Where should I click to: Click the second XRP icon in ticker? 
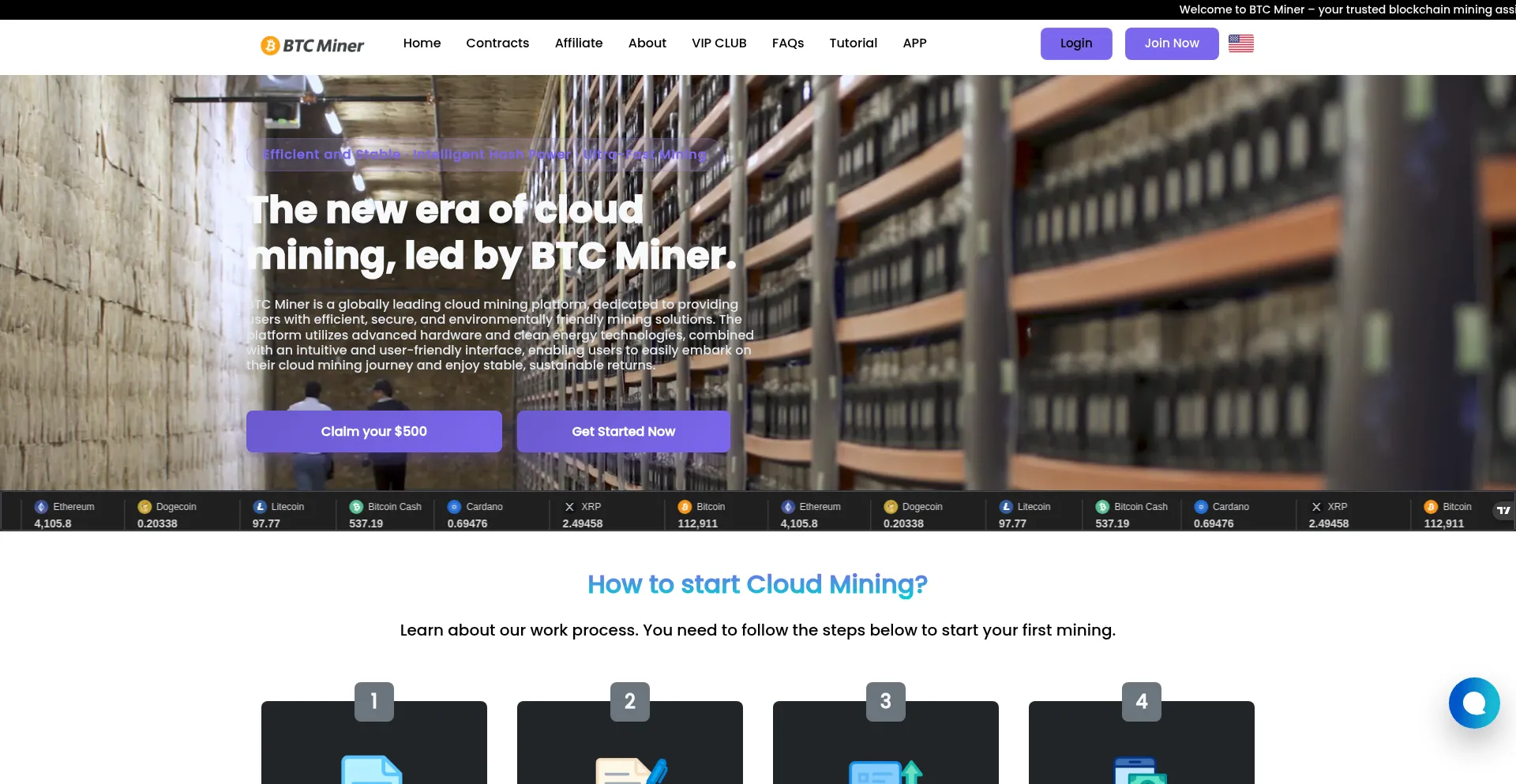point(1316,507)
